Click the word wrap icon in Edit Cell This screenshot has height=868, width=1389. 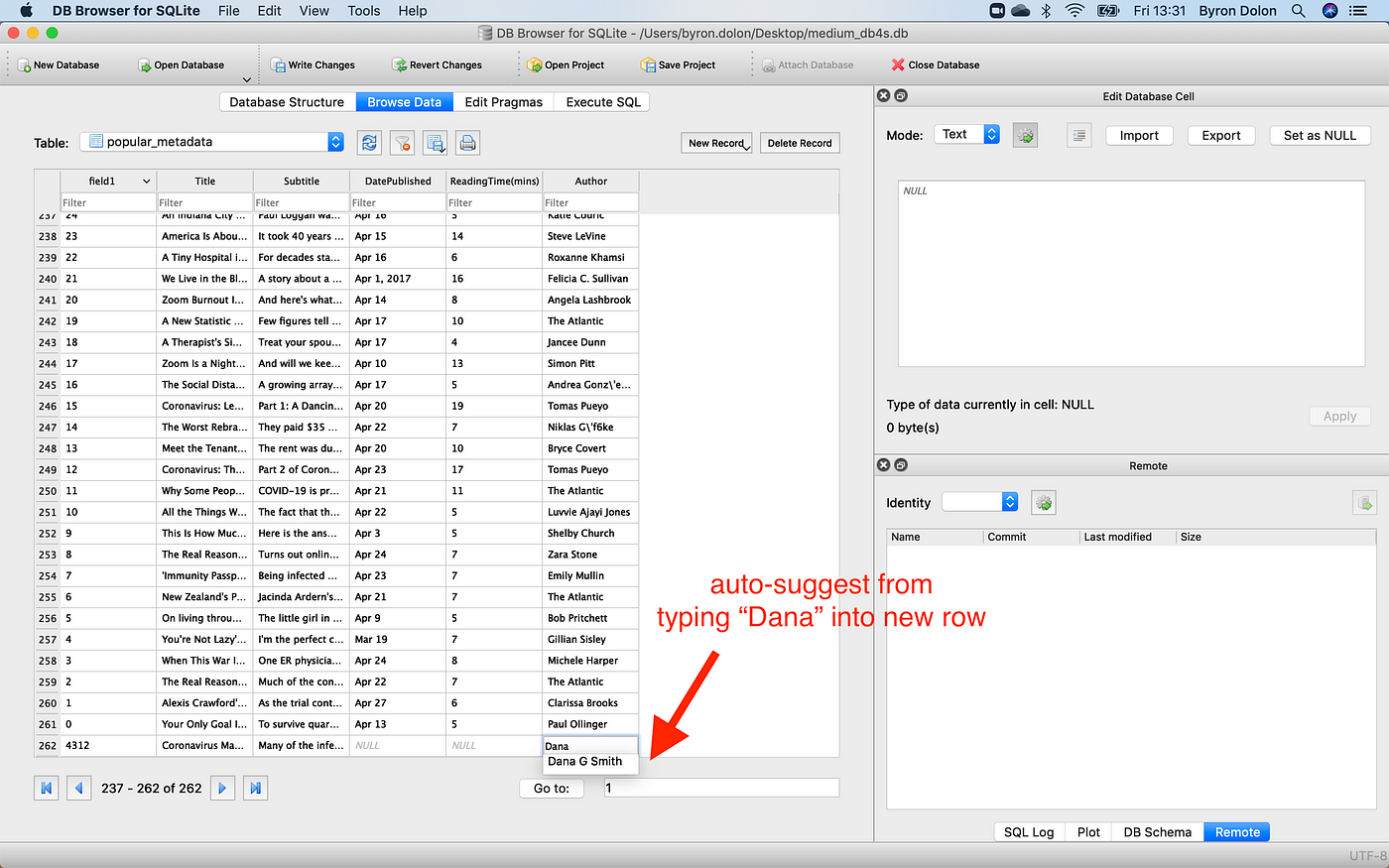click(1079, 136)
